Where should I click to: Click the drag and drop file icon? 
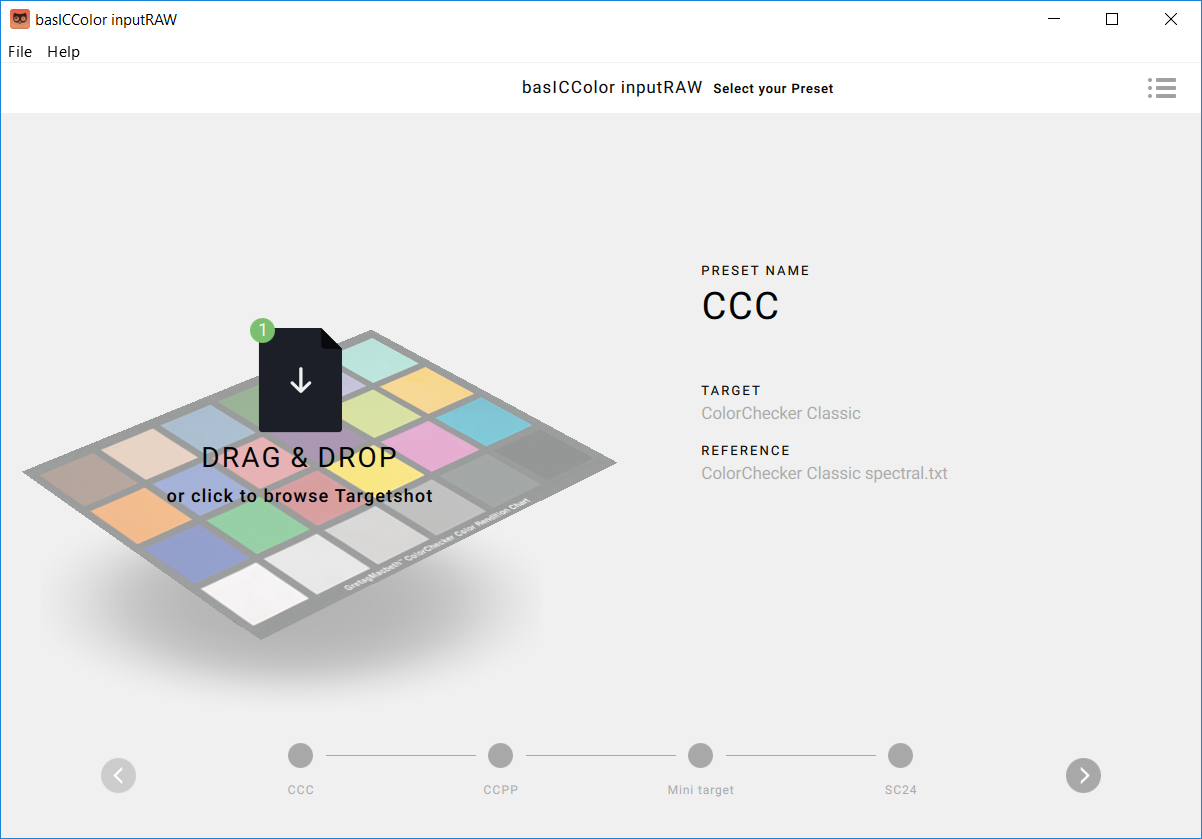click(x=300, y=380)
